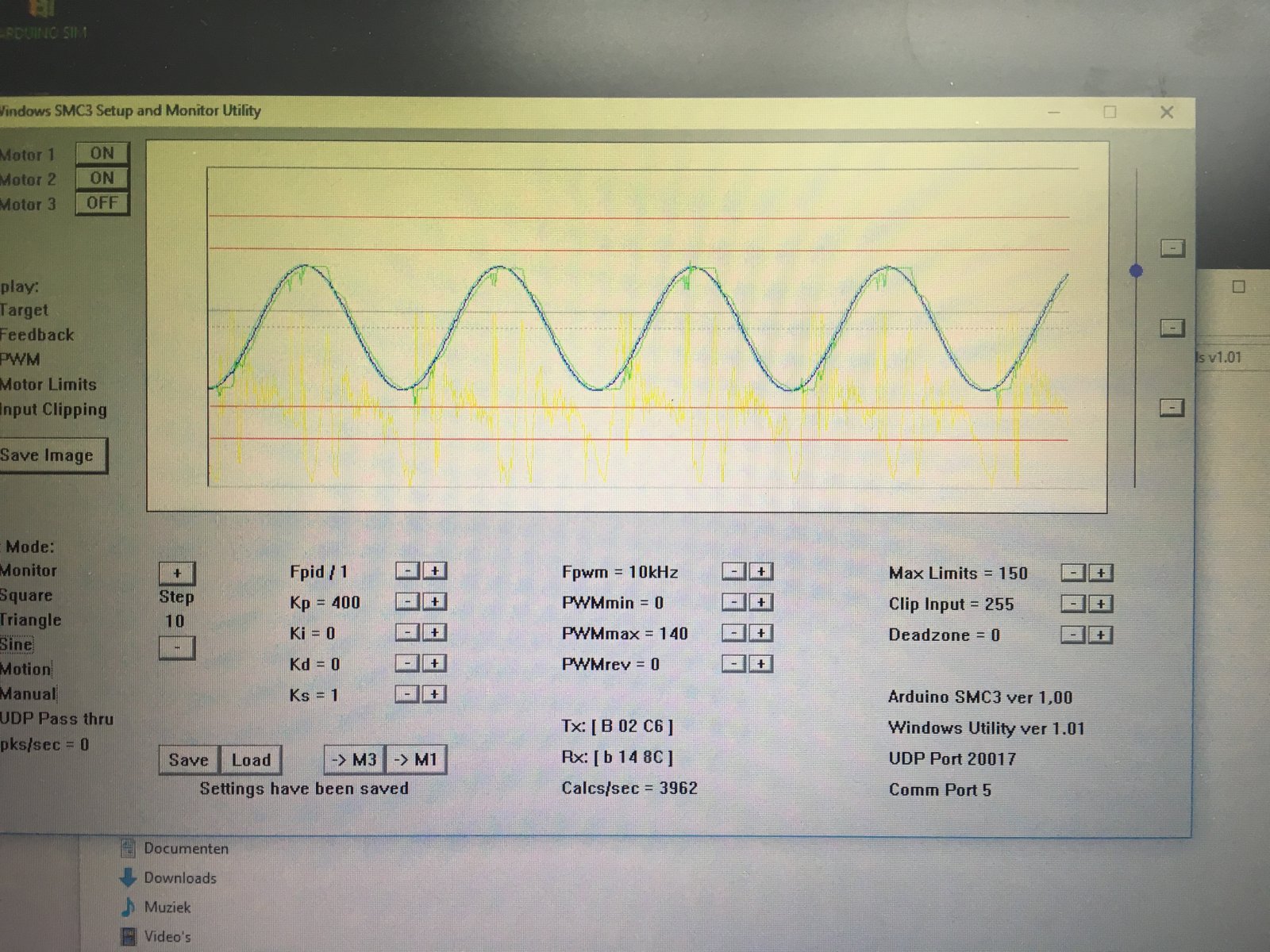This screenshot has height=952, width=1270.
Task: Increase PWMrev with plus button
Action: [x=761, y=664]
